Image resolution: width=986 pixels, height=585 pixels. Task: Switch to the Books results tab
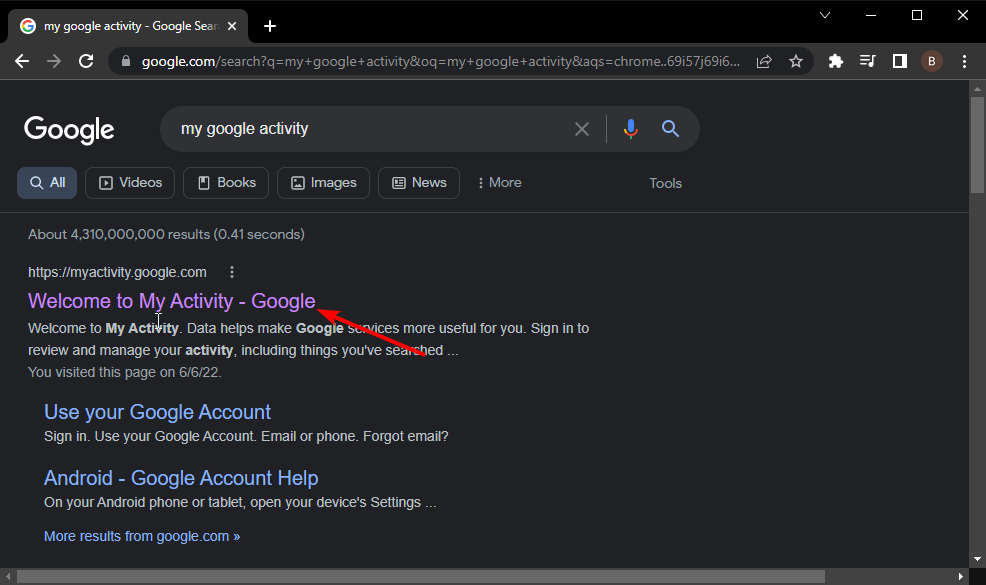pos(226,182)
